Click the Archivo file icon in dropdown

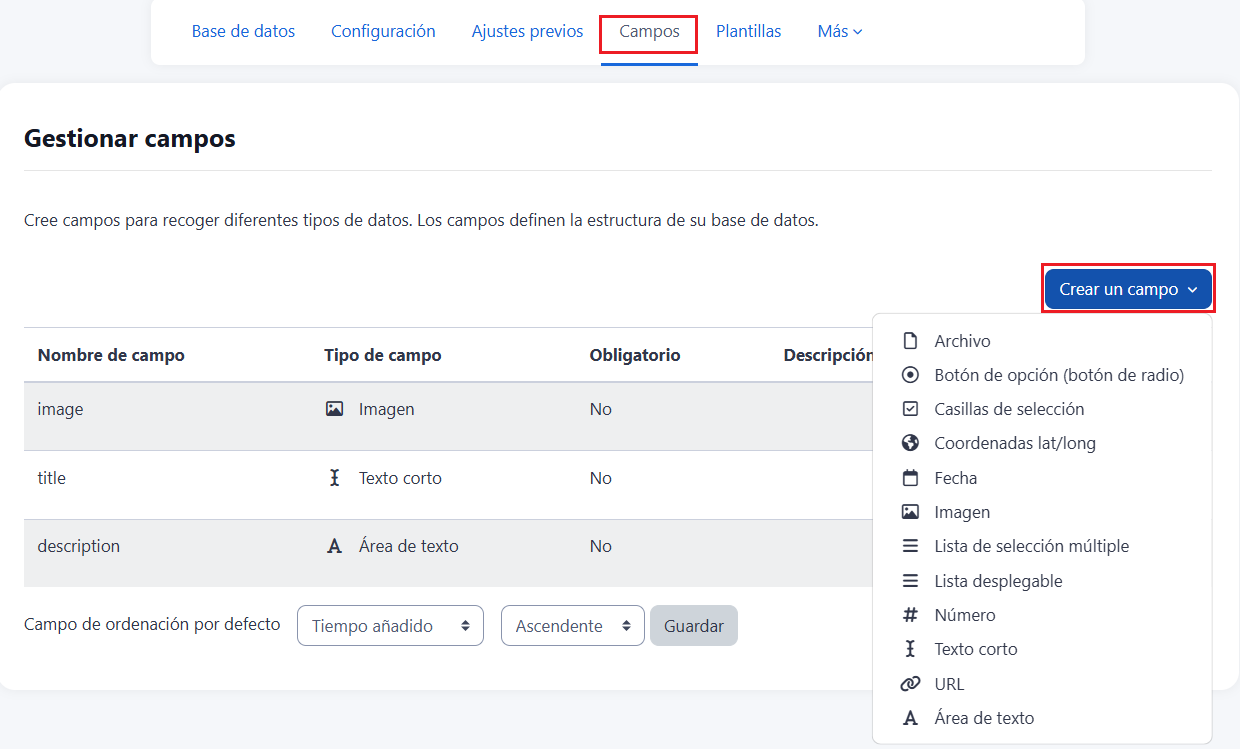coord(910,341)
